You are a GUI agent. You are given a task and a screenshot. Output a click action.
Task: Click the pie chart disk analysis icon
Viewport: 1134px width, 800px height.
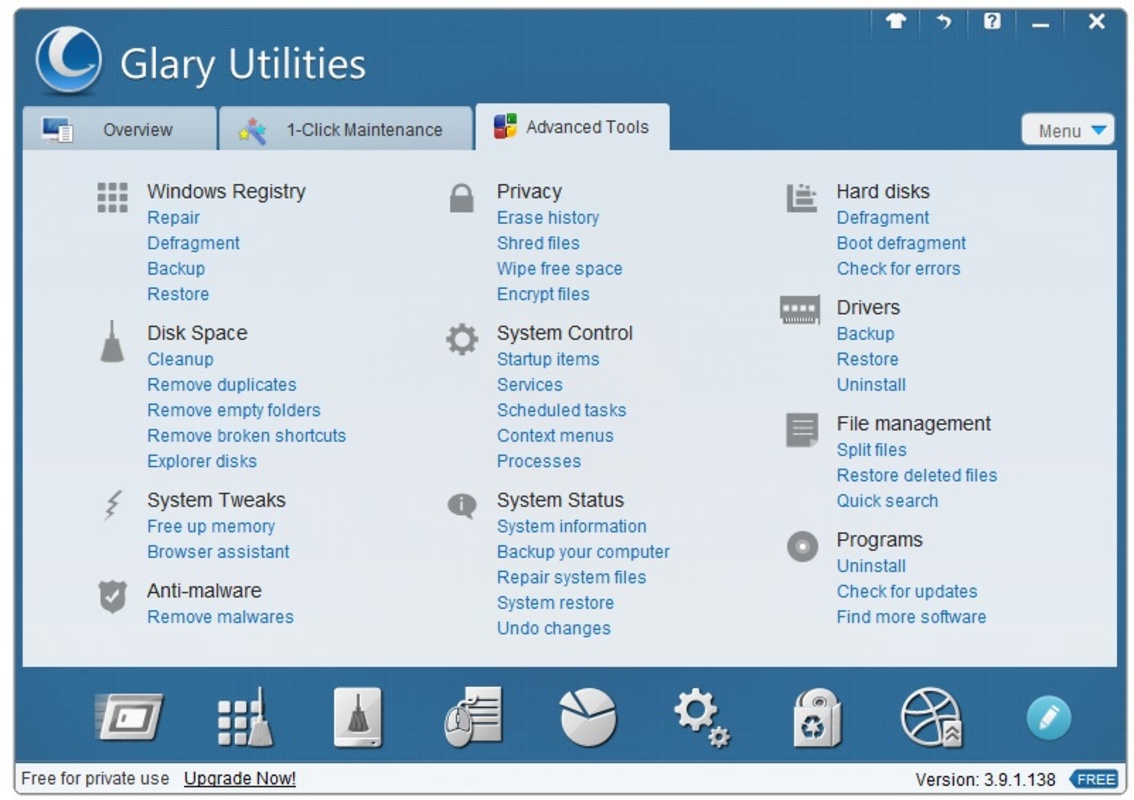click(x=587, y=717)
